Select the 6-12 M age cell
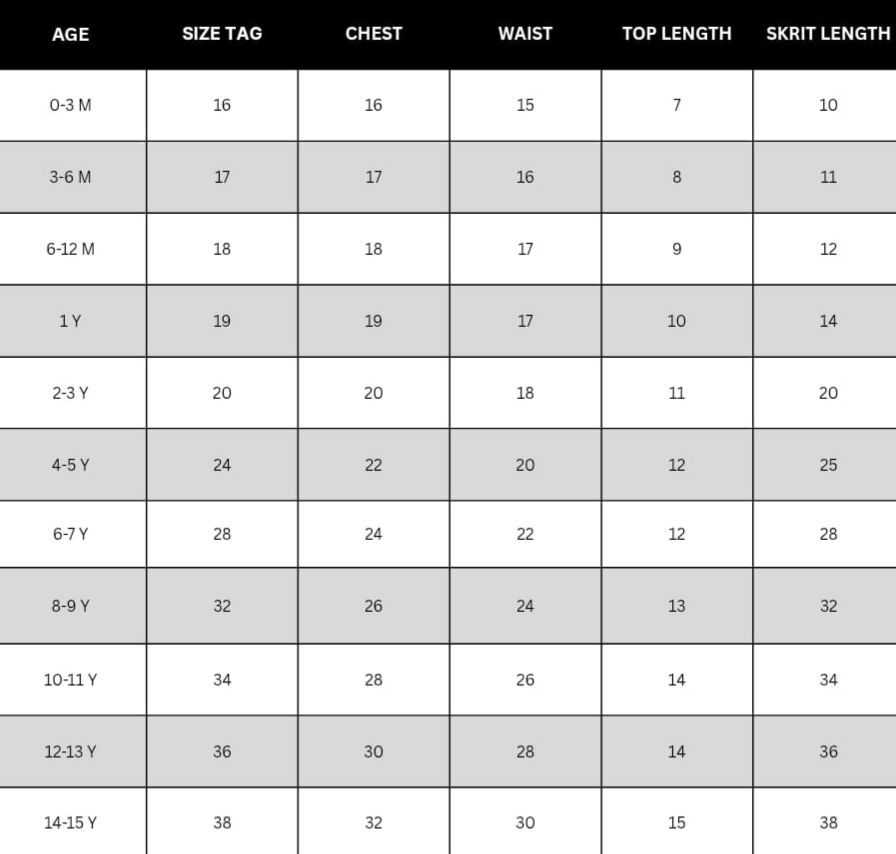Viewport: 896px width, 854px height. [x=70, y=249]
